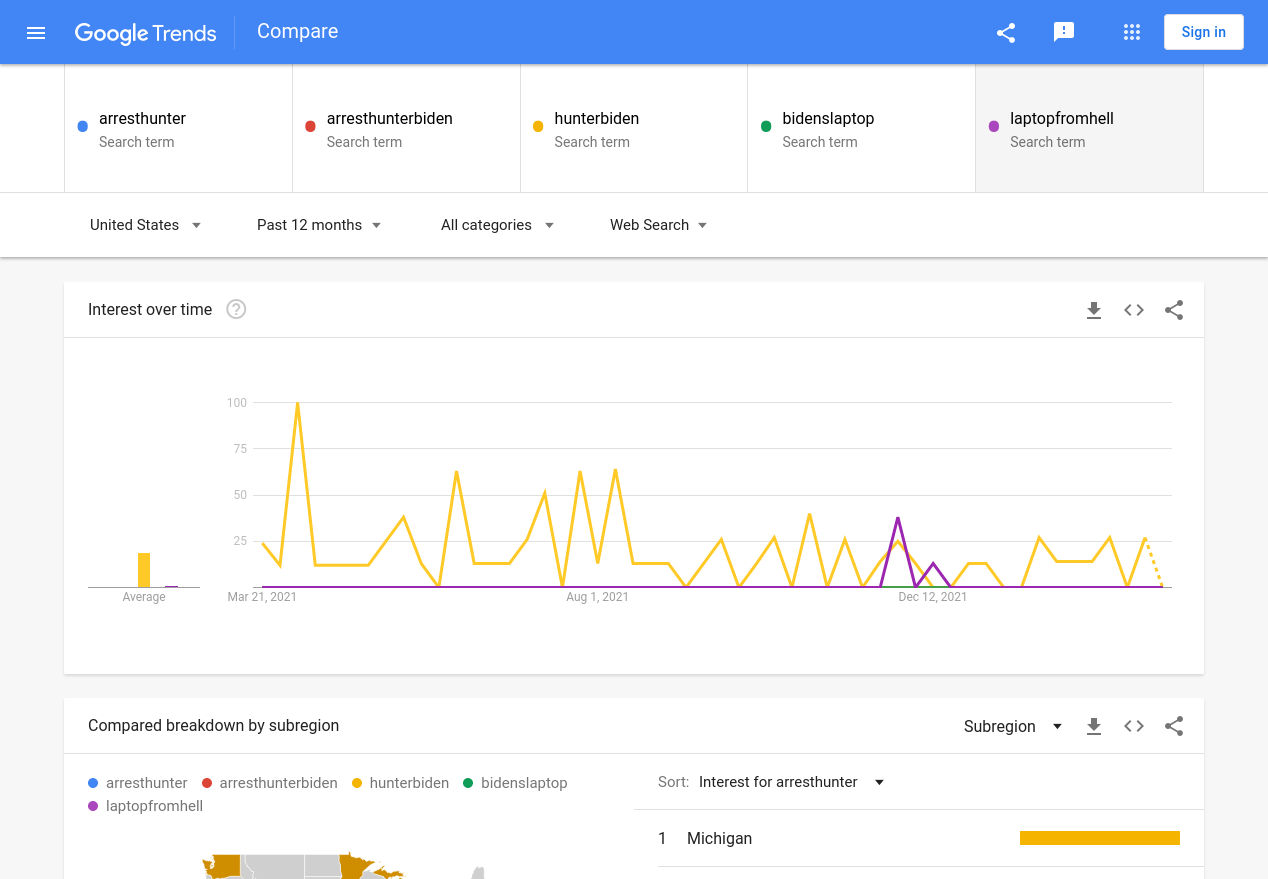
Task: Select the laptopfromhell search term card
Action: coord(1089,128)
